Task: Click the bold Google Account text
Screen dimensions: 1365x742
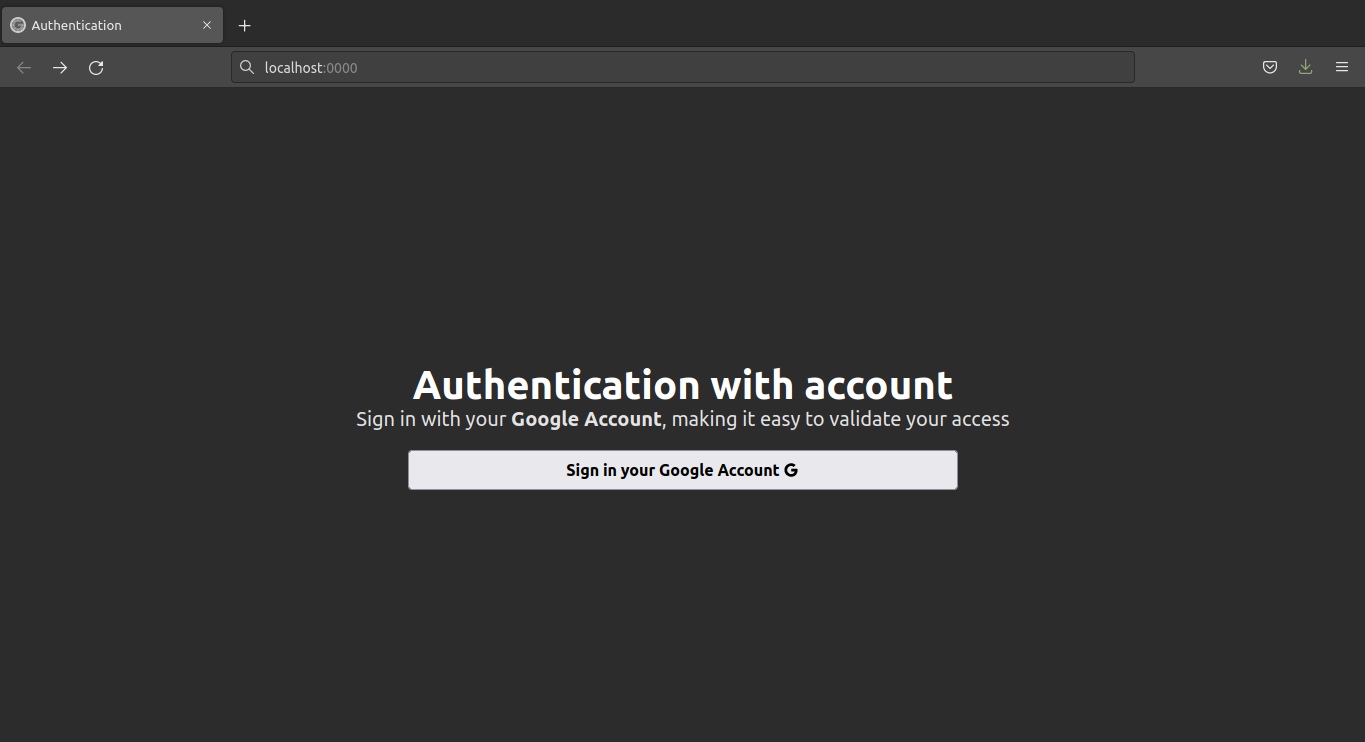Action: click(586, 419)
